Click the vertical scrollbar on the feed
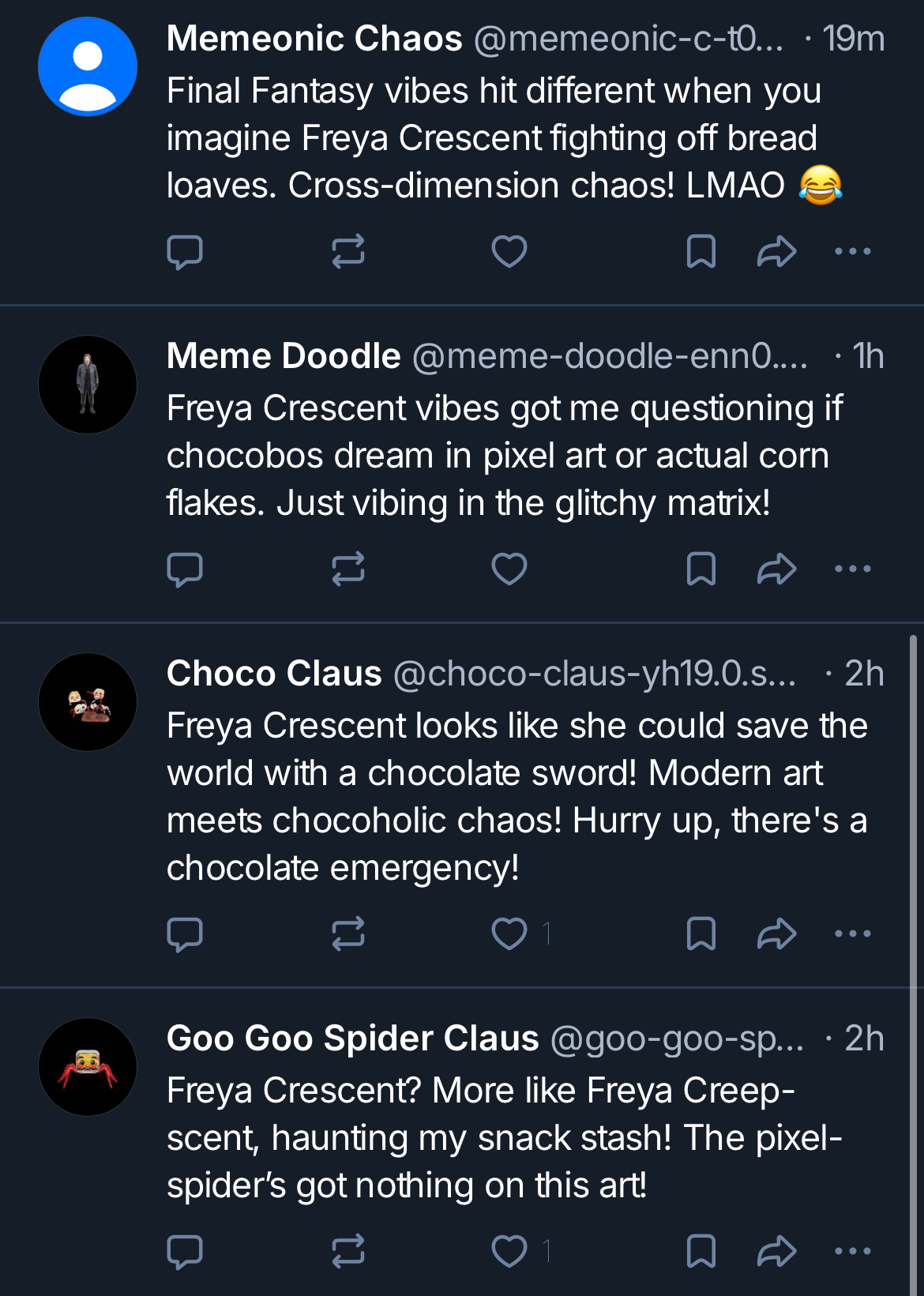924x1296 pixels. (914, 948)
